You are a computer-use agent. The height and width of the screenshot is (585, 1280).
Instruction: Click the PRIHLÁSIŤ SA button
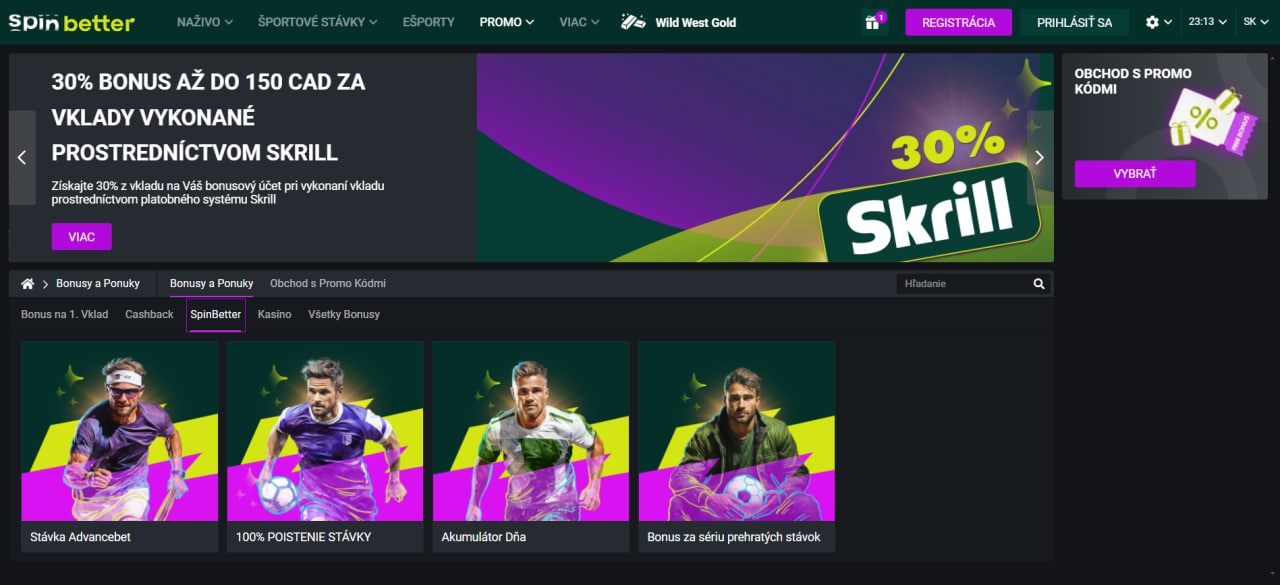pyautogui.click(x=1074, y=22)
